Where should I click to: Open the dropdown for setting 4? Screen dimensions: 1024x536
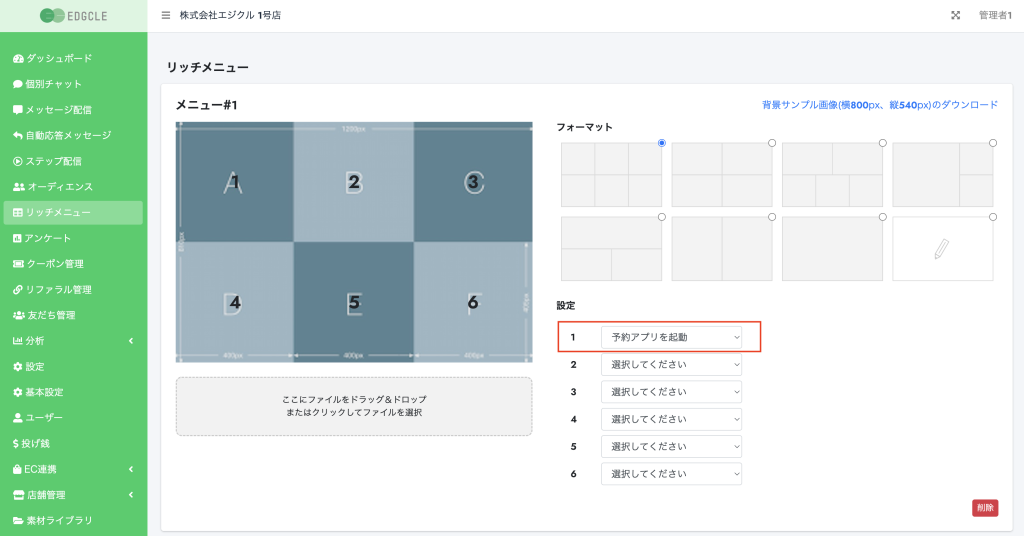(671, 419)
